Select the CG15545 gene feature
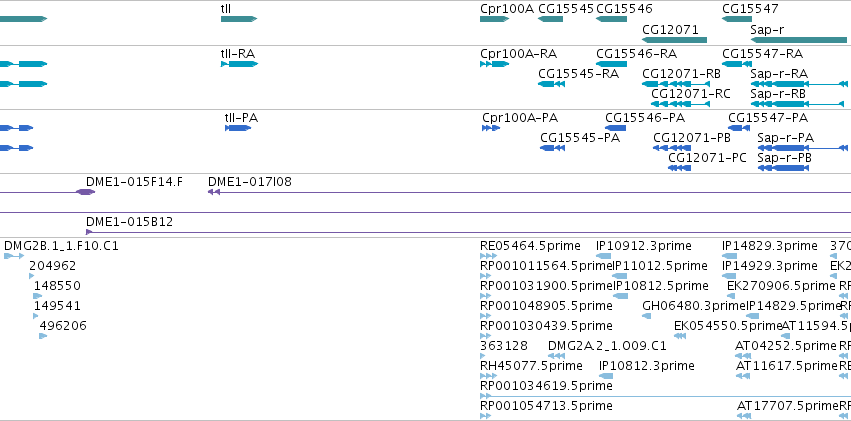Screen dimensions: 851x421 [x=550, y=19]
